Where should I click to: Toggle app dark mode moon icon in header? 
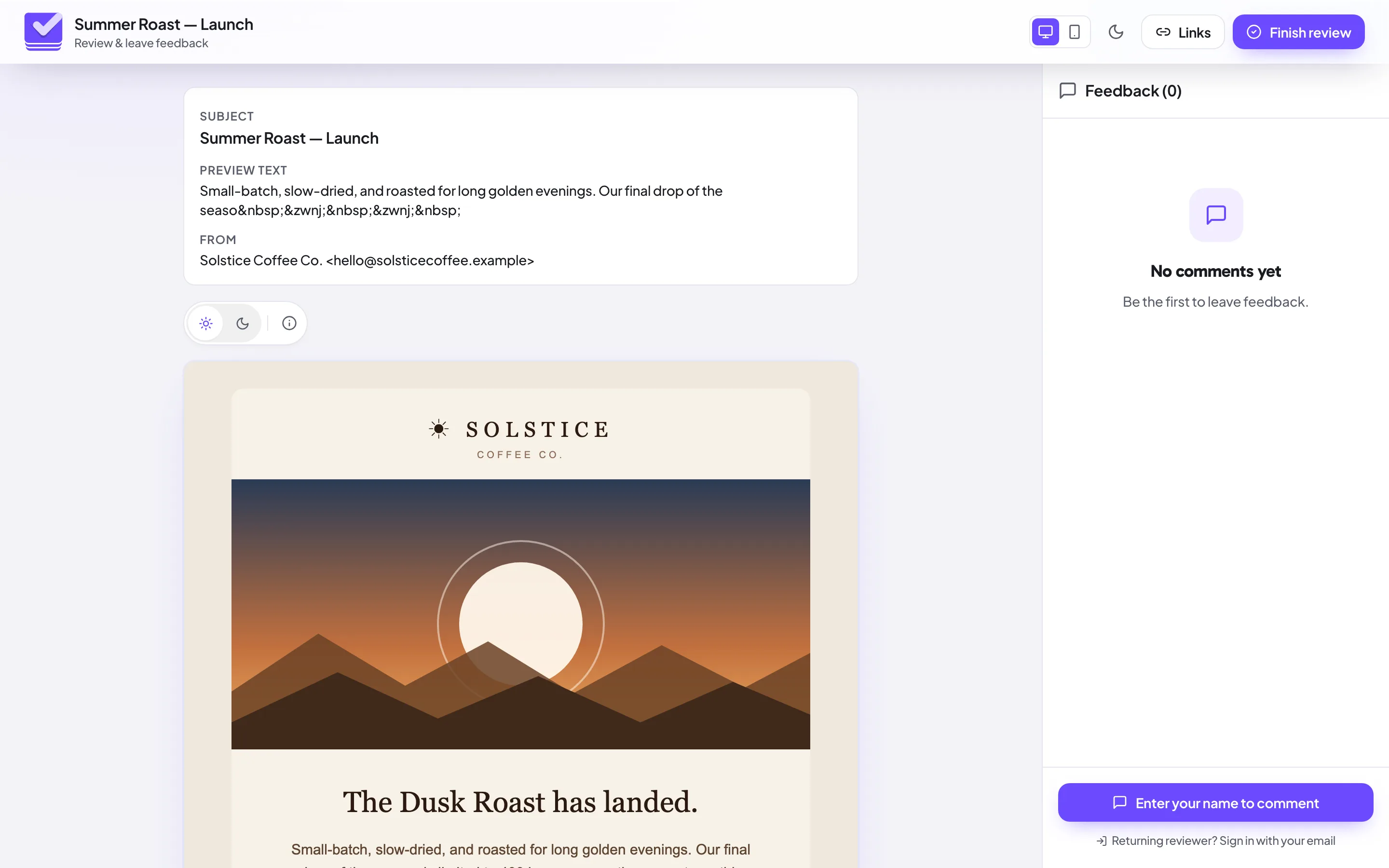pos(1116,32)
